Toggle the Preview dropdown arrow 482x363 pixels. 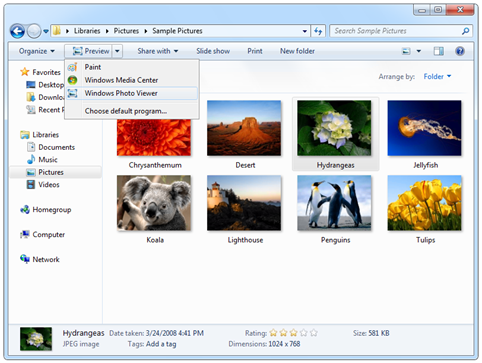(117, 51)
